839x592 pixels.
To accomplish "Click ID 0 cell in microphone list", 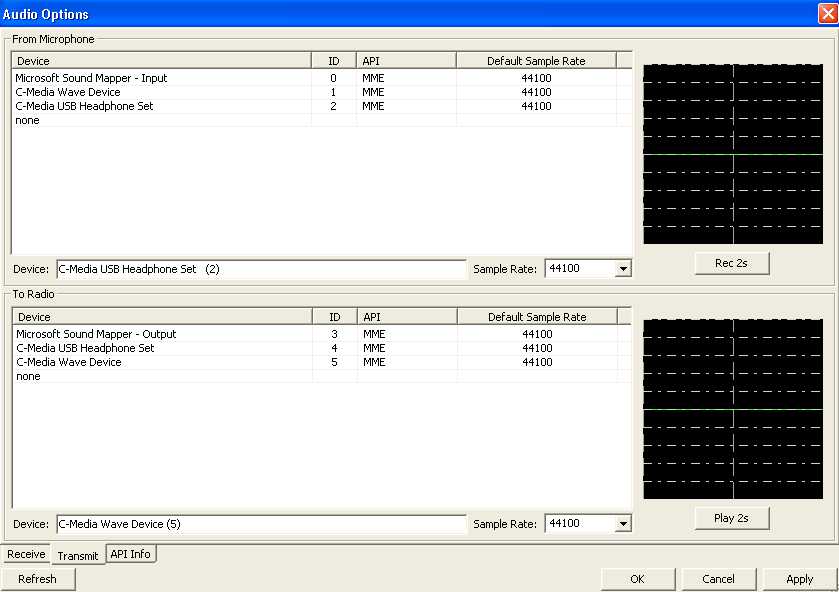I will coord(333,78).
